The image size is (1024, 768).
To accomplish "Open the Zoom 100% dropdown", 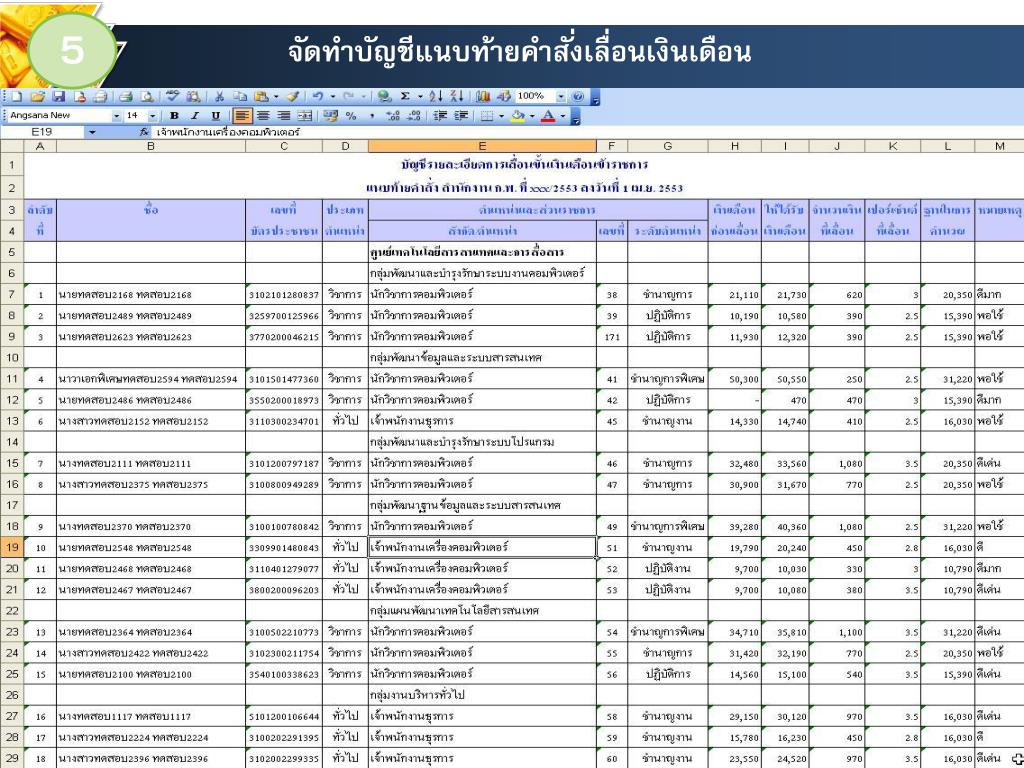I will pyautogui.click(x=560, y=97).
